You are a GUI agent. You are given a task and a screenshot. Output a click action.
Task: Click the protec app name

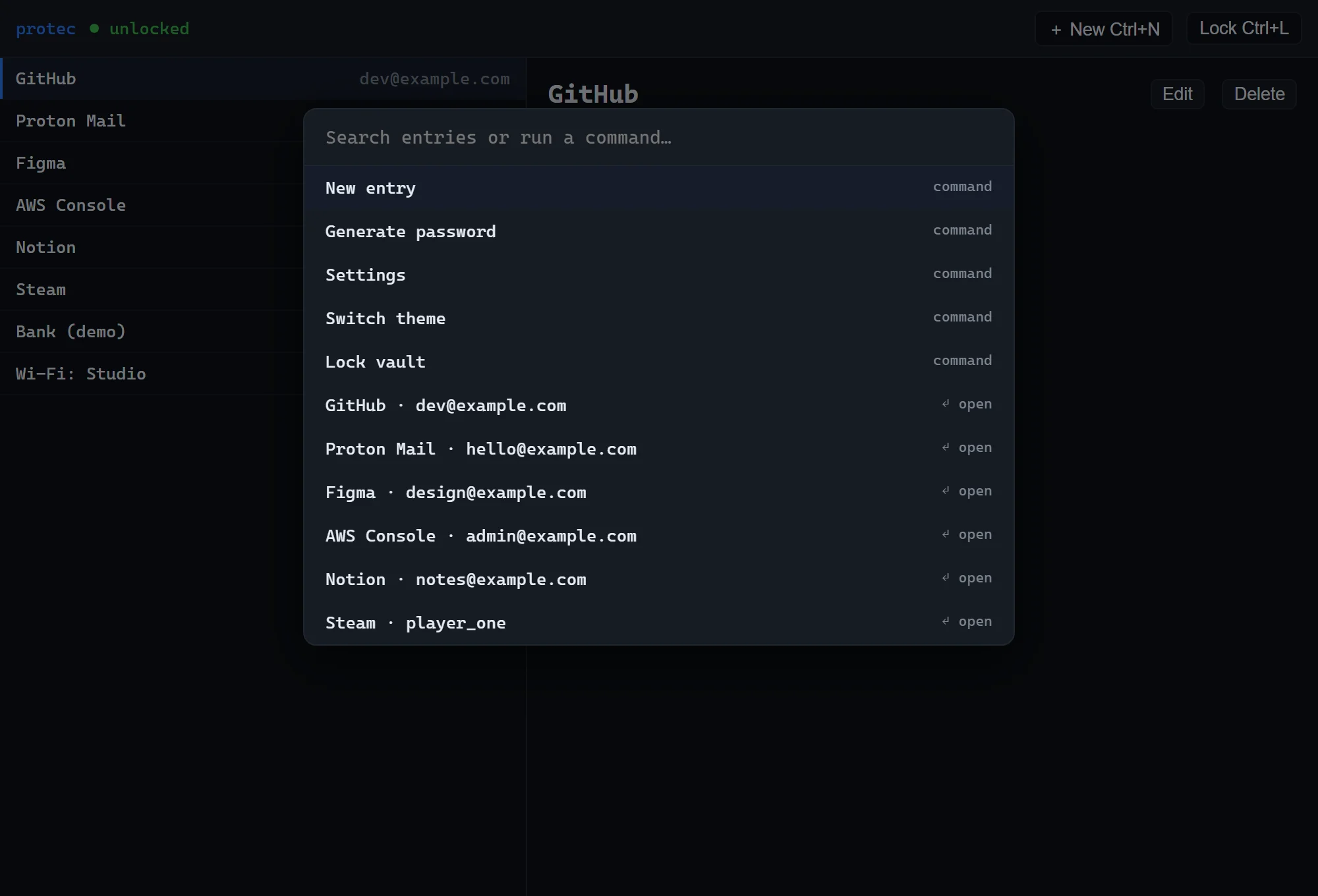point(45,29)
